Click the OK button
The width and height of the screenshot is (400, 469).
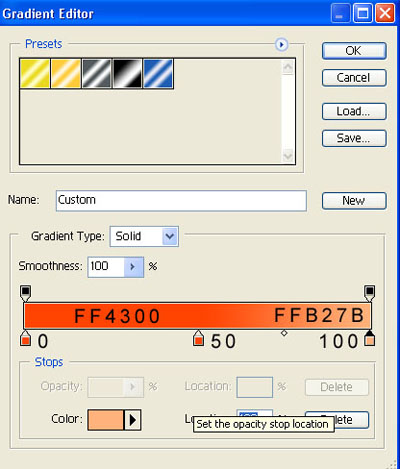point(354,51)
